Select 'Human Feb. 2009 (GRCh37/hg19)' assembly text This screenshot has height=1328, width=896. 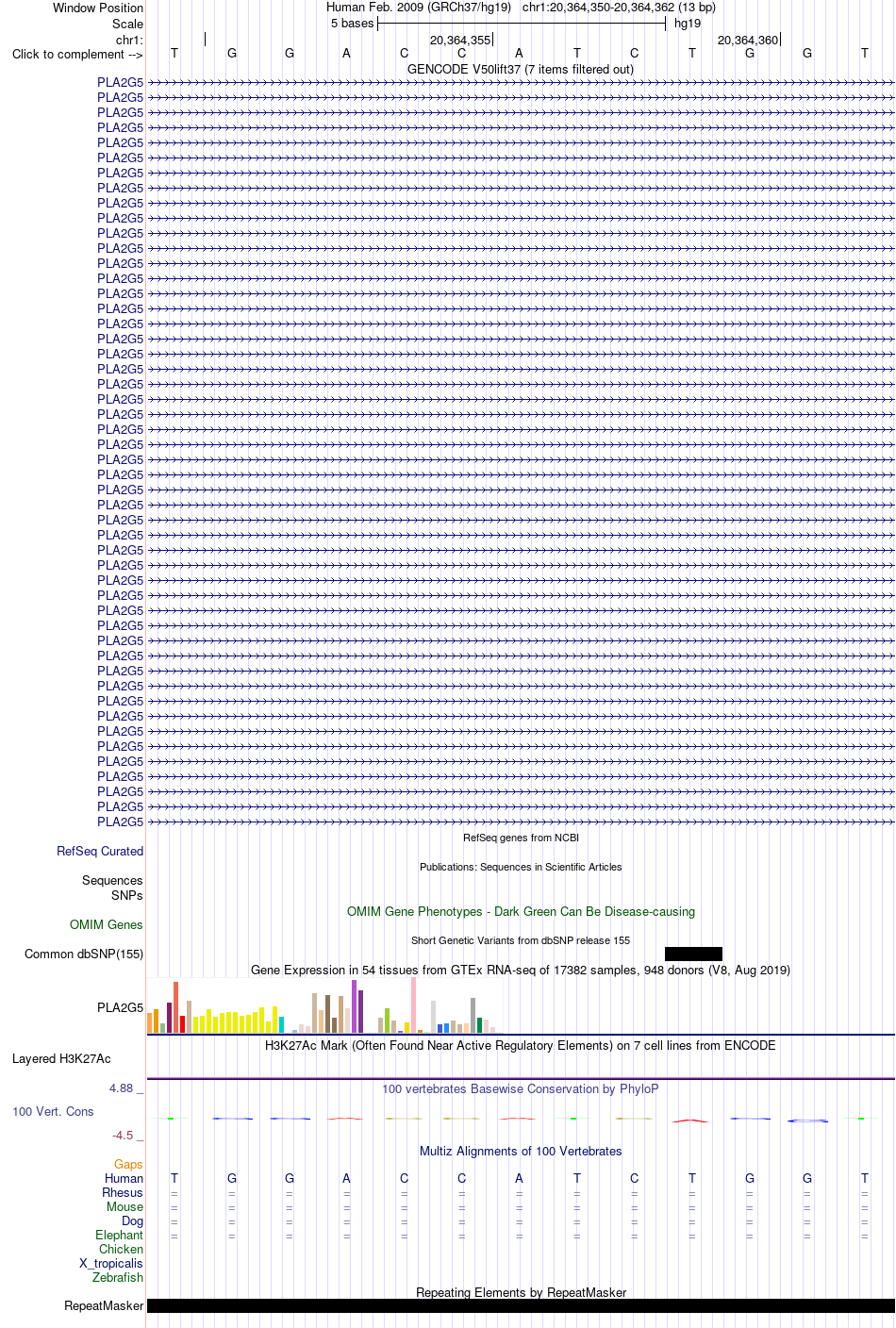pos(419,8)
